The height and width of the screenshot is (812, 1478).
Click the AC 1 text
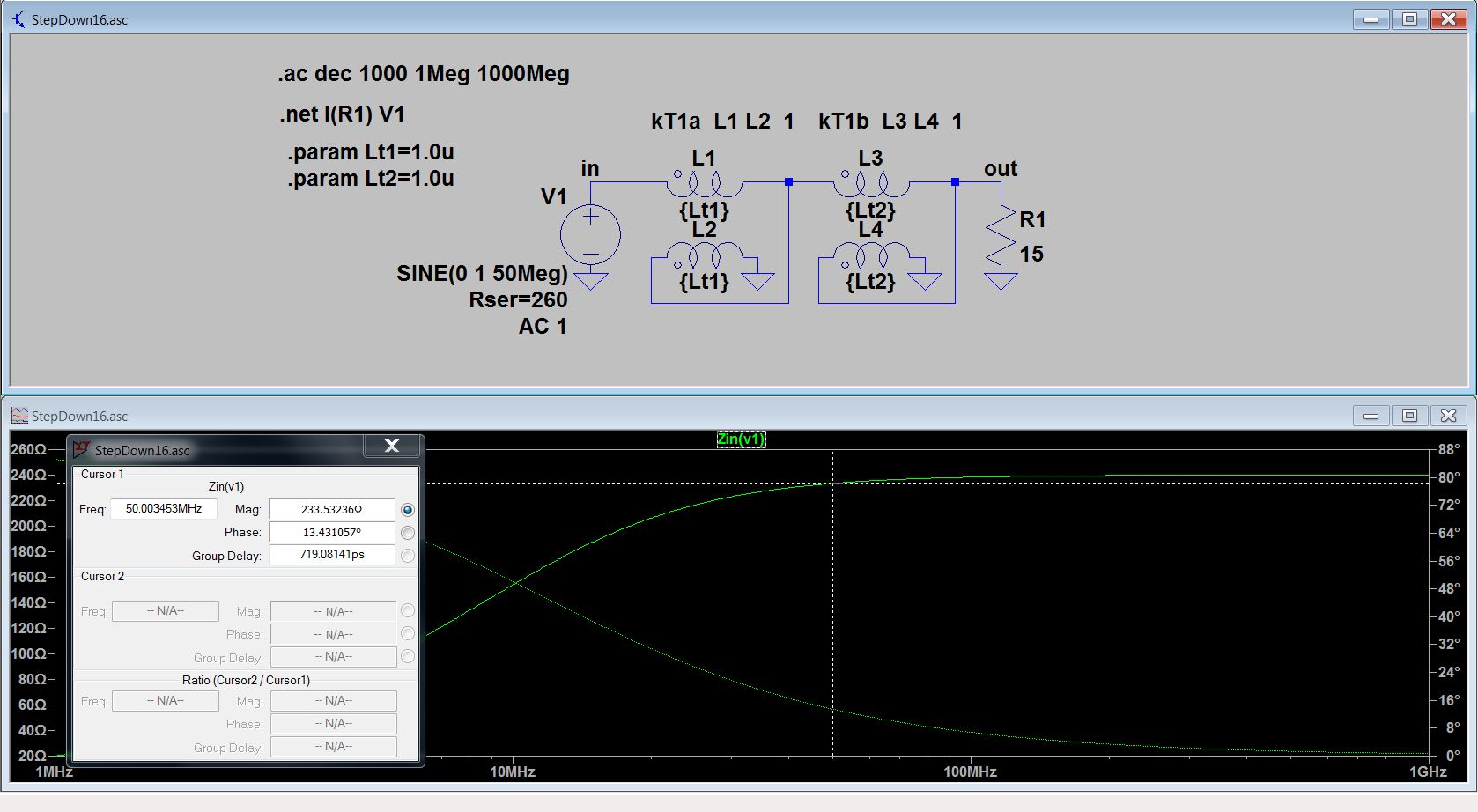click(543, 327)
